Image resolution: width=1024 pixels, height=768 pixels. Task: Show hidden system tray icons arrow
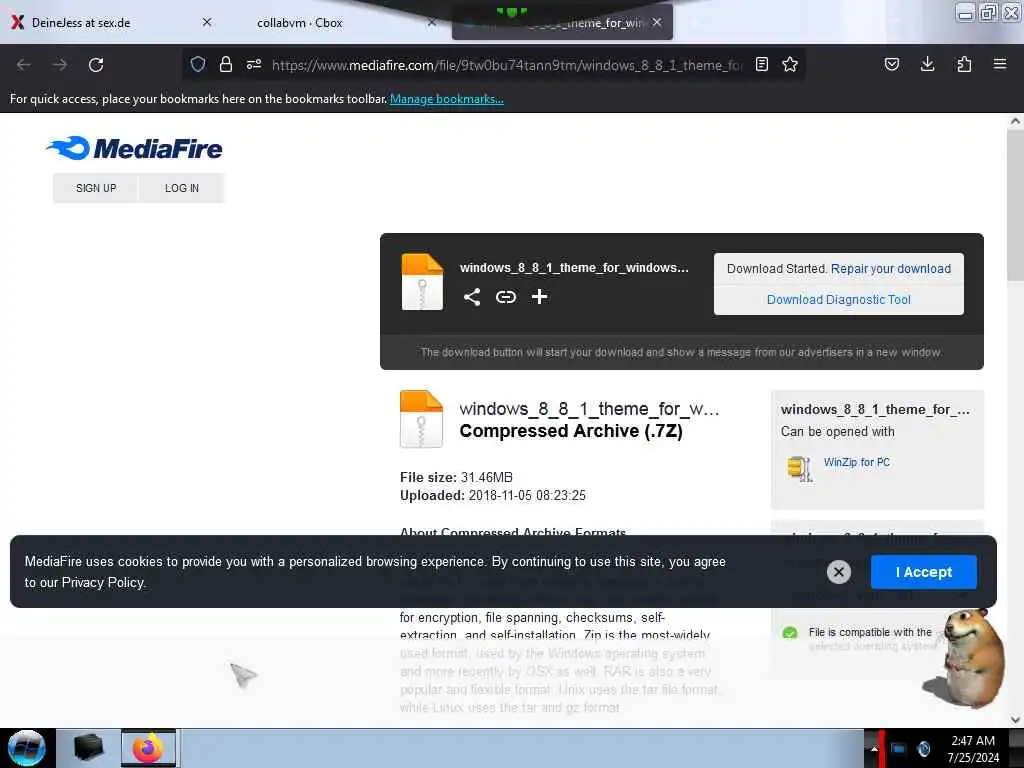pos(873,749)
